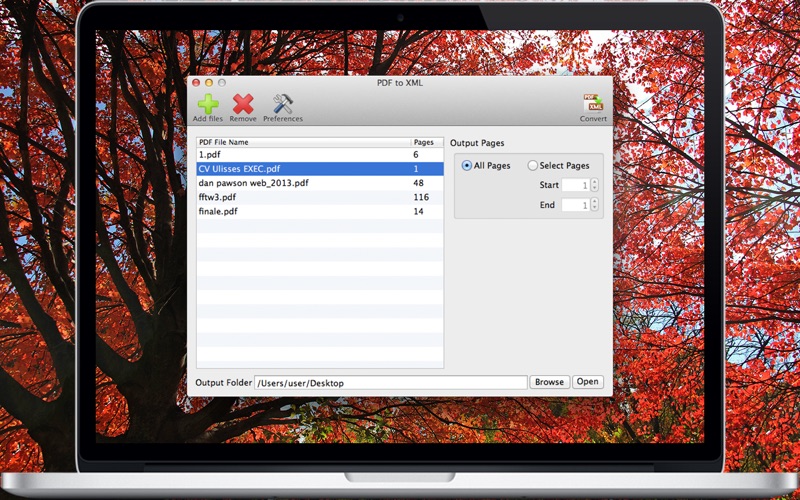Click the Open output folder button
800x500 pixels.
pos(588,382)
